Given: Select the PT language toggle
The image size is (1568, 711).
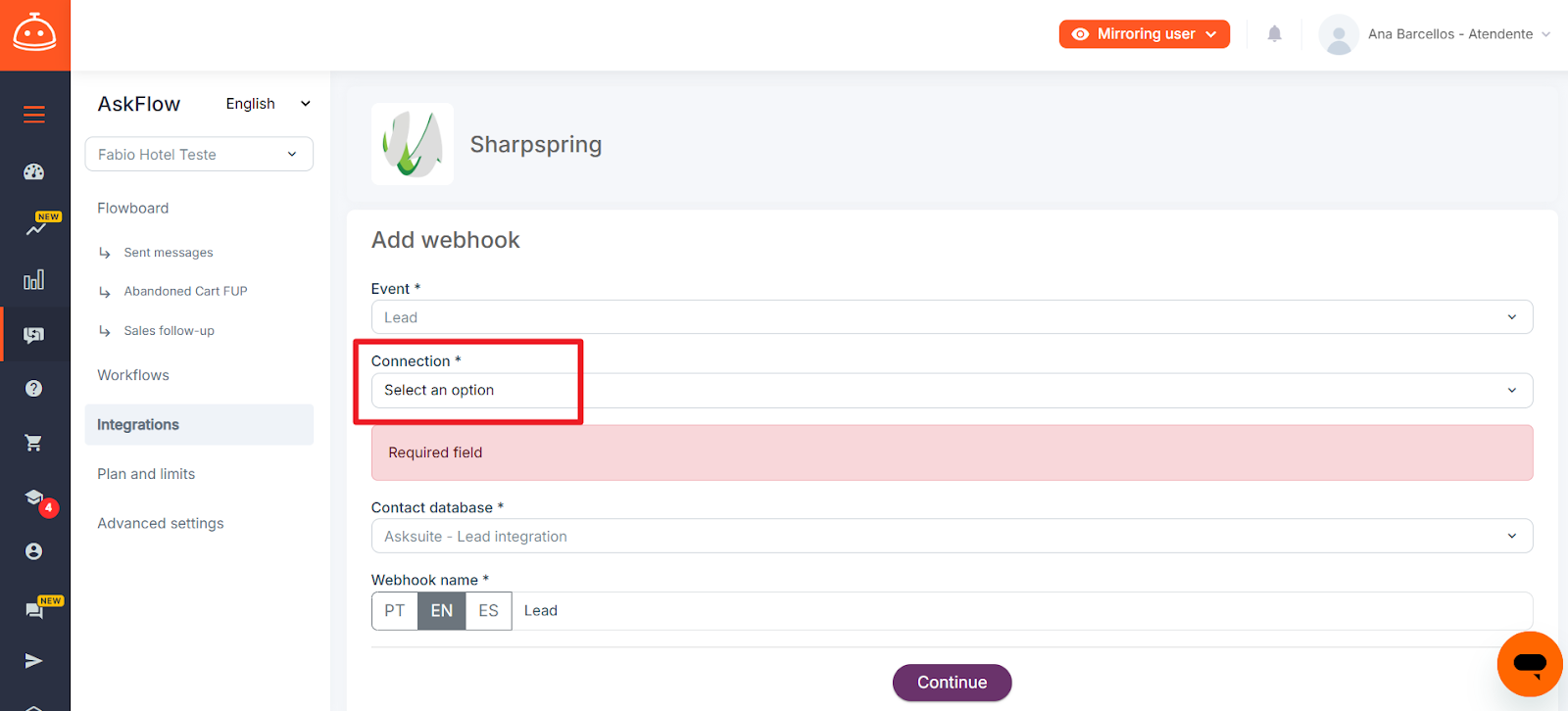Looking at the screenshot, I should pos(395,611).
